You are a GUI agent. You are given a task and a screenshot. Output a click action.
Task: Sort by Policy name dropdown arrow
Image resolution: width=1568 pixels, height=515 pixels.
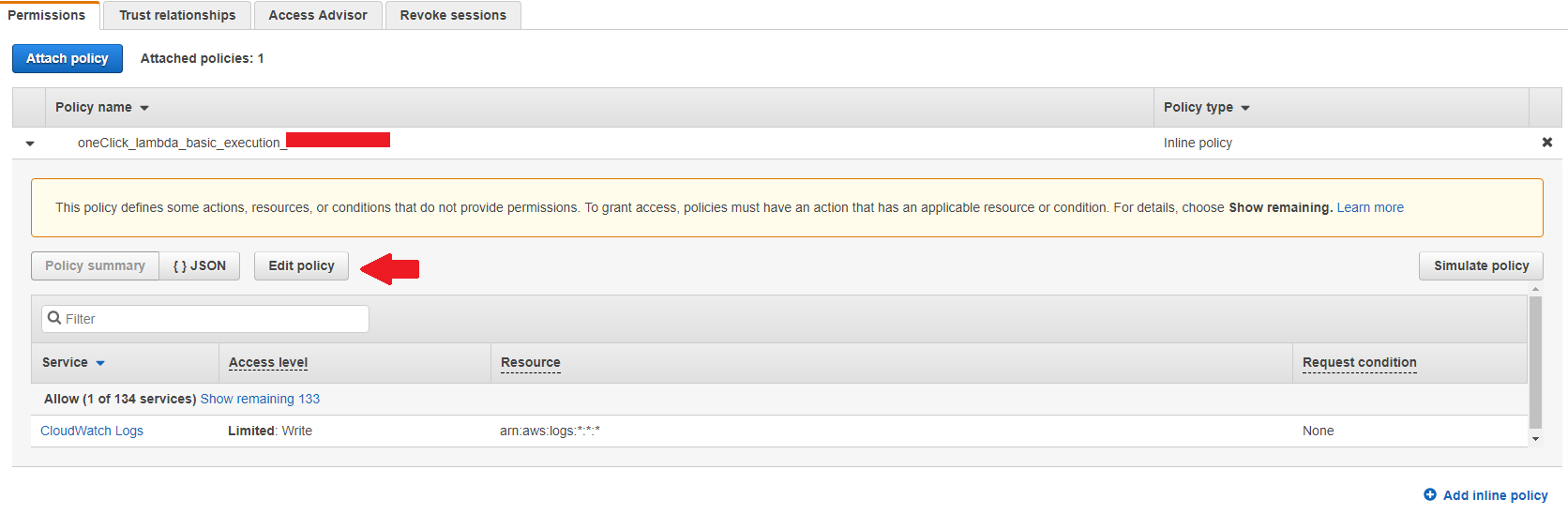144,108
